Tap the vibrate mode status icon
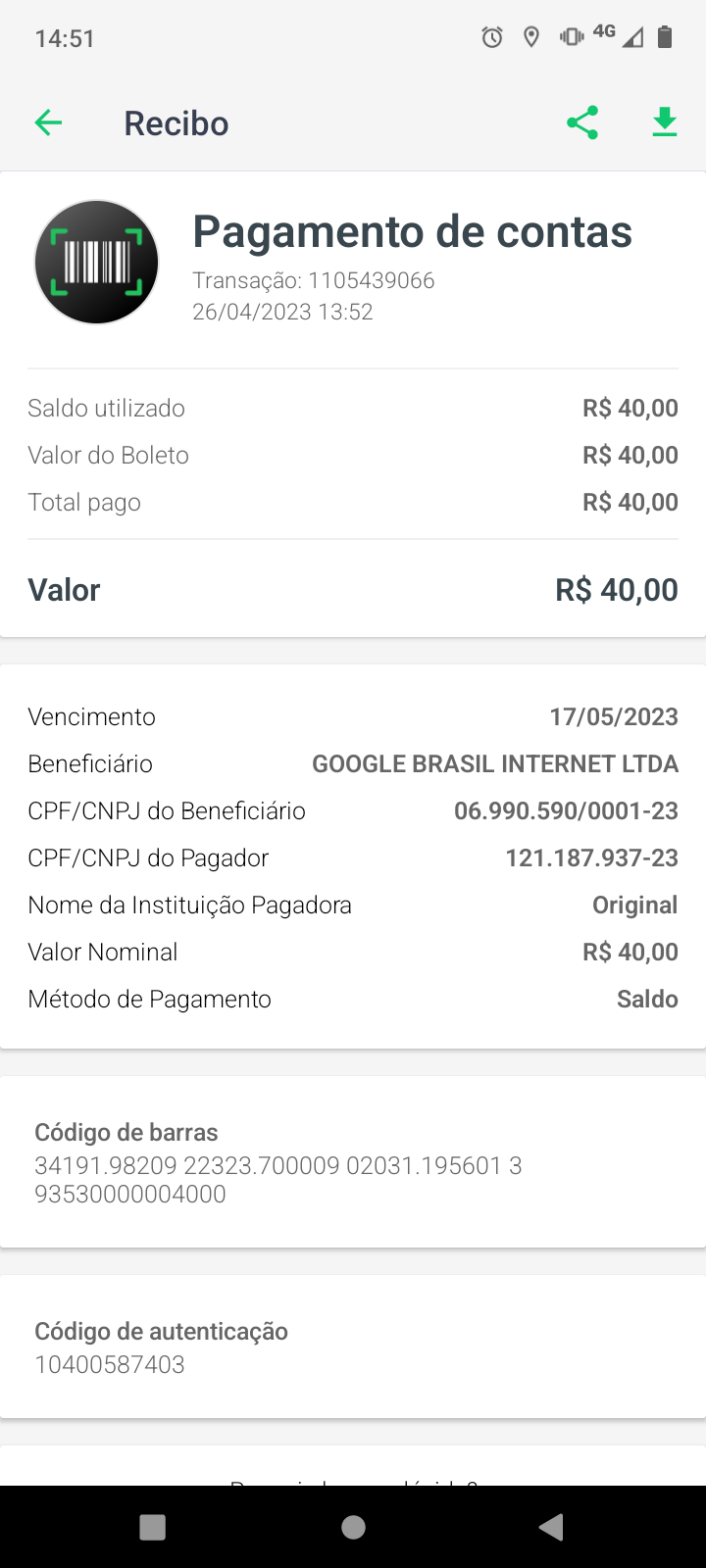The image size is (706, 1568). click(x=571, y=38)
